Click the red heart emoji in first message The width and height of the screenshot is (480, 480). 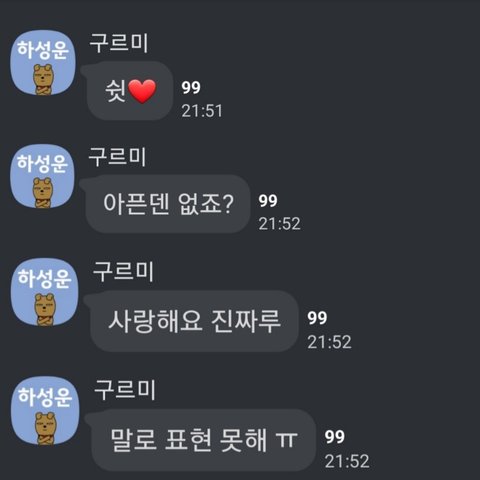tap(142, 91)
